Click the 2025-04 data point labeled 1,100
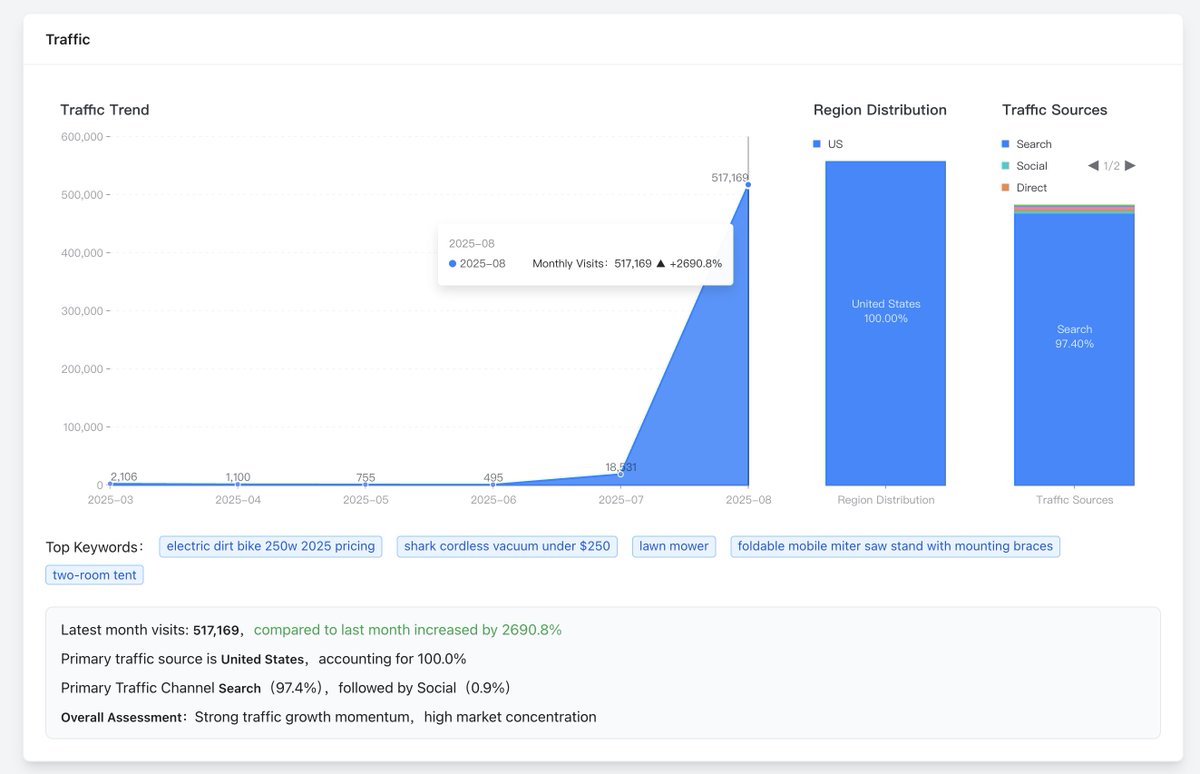Screen dimensions: 1200x774 tap(238, 484)
